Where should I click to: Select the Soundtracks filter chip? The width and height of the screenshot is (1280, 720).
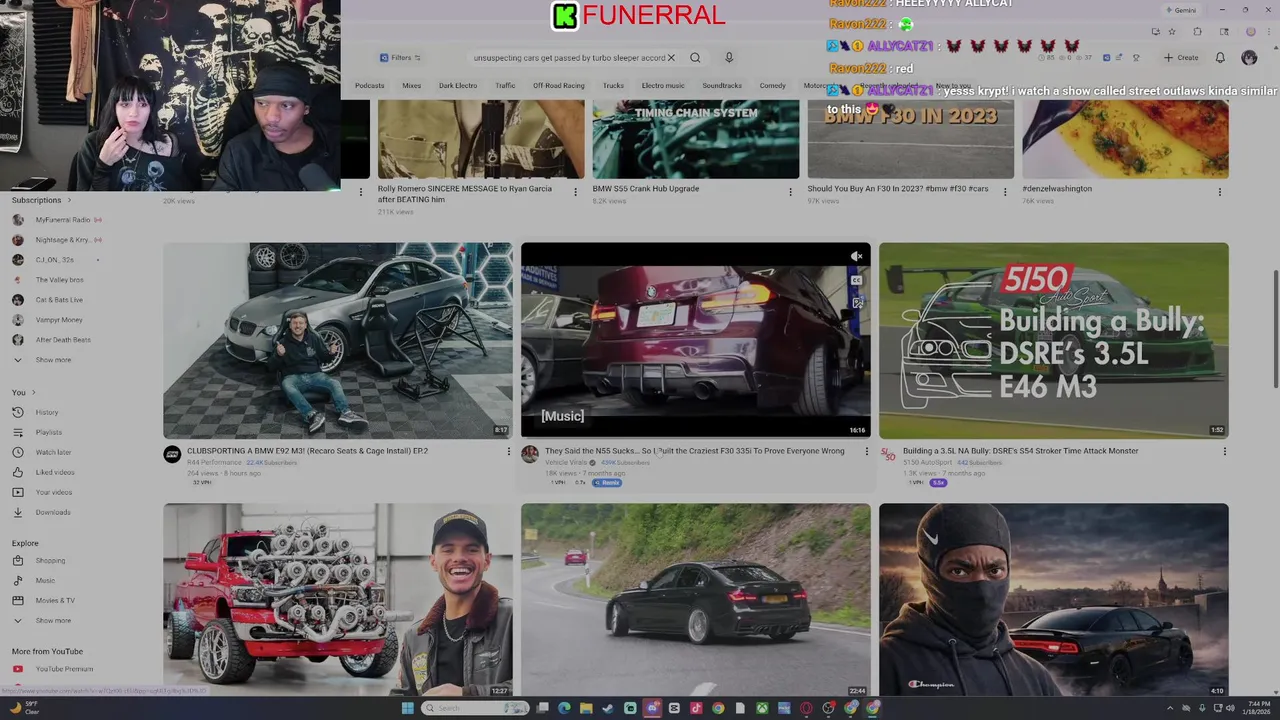[x=722, y=86]
